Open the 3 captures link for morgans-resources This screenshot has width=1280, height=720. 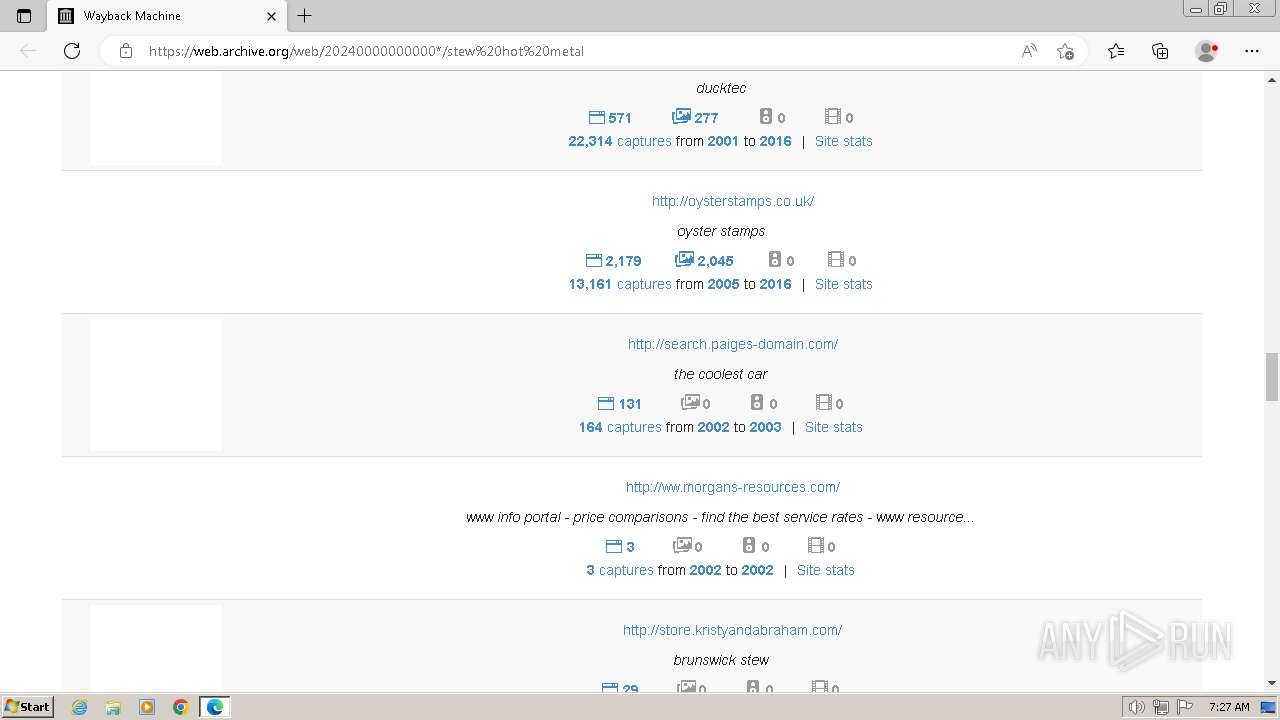[x=620, y=570]
